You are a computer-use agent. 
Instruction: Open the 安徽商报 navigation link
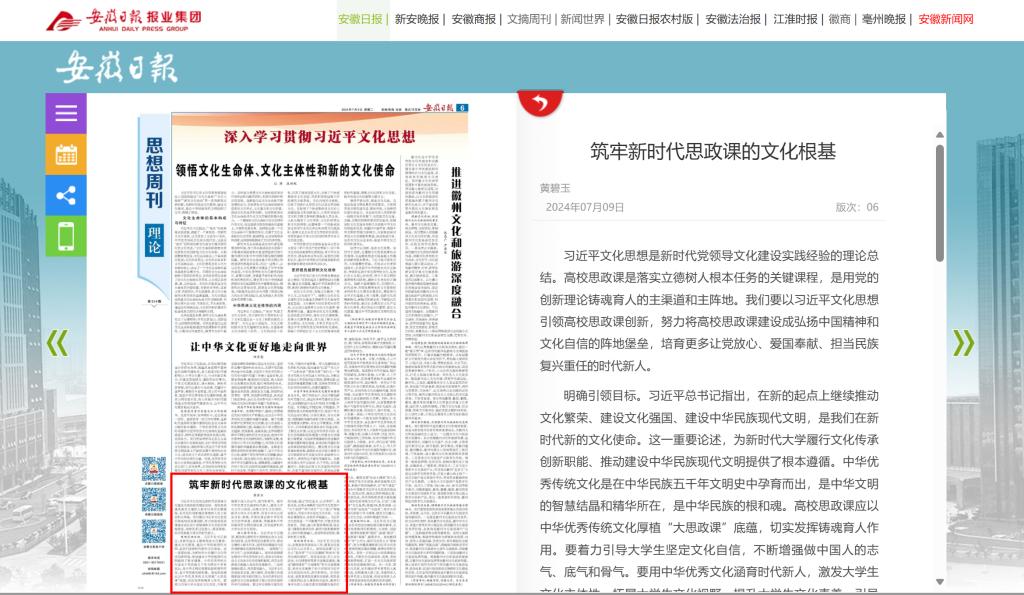473,19
